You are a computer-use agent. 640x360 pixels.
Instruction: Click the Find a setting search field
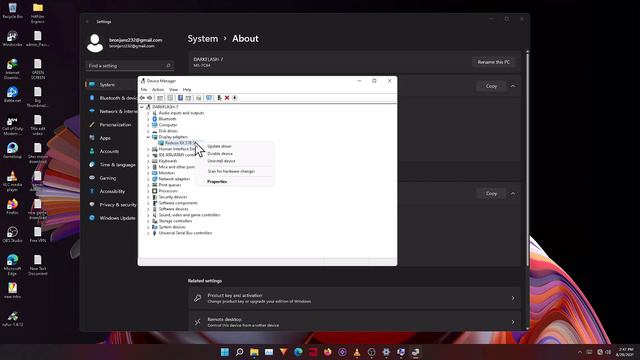pos(130,66)
